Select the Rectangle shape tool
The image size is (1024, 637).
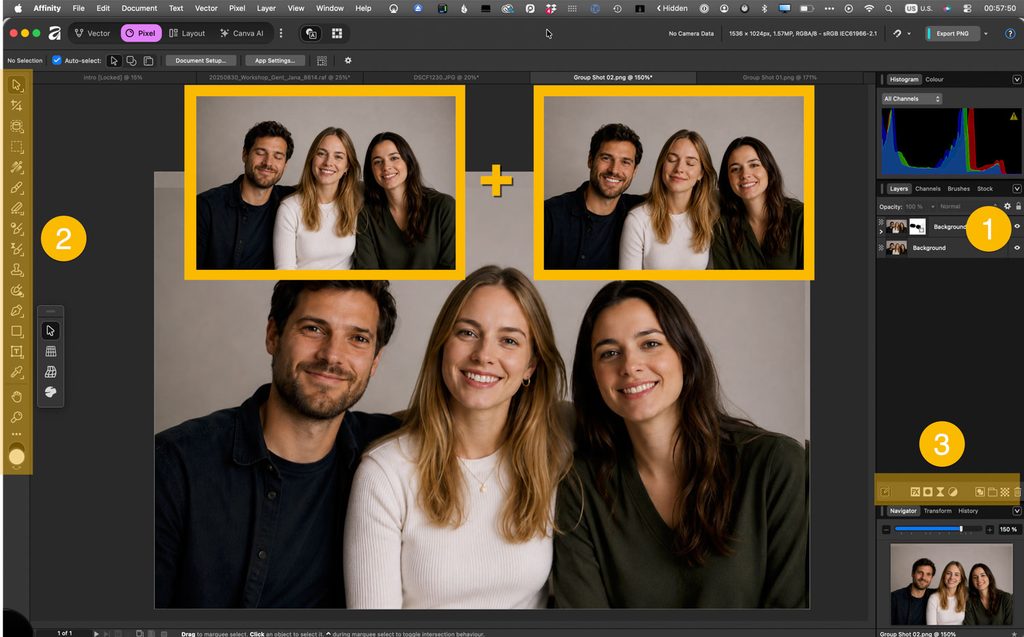(17, 331)
